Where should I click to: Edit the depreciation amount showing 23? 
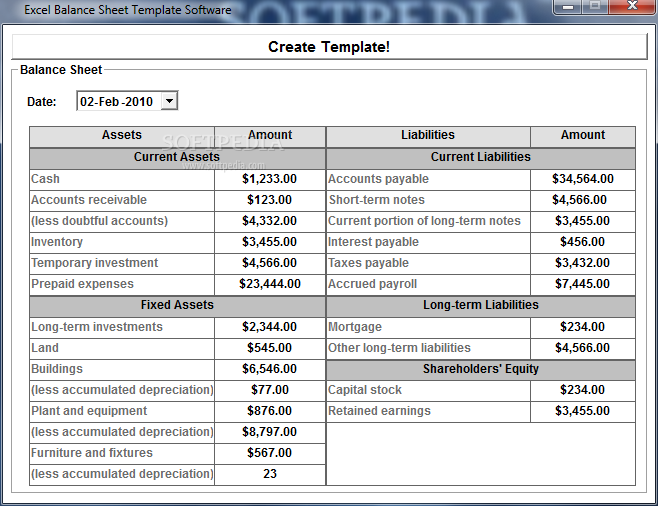pyautogui.click(x=270, y=474)
